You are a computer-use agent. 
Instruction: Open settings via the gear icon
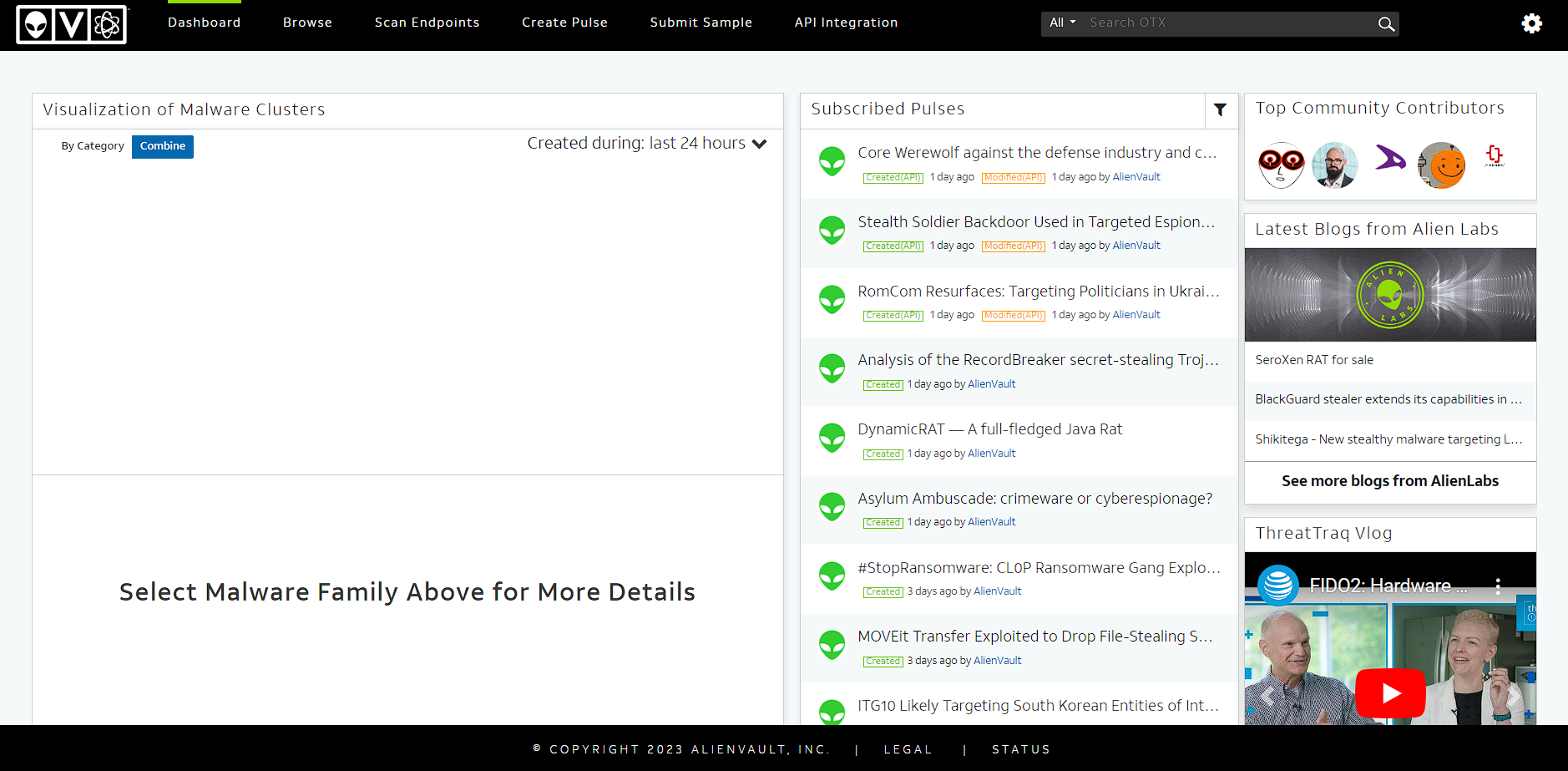pyautogui.click(x=1532, y=23)
